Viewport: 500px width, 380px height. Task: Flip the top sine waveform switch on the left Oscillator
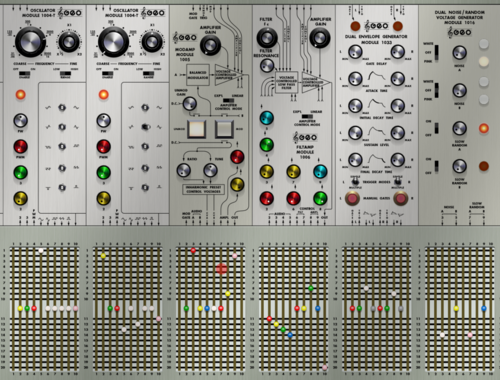click(x=62, y=107)
